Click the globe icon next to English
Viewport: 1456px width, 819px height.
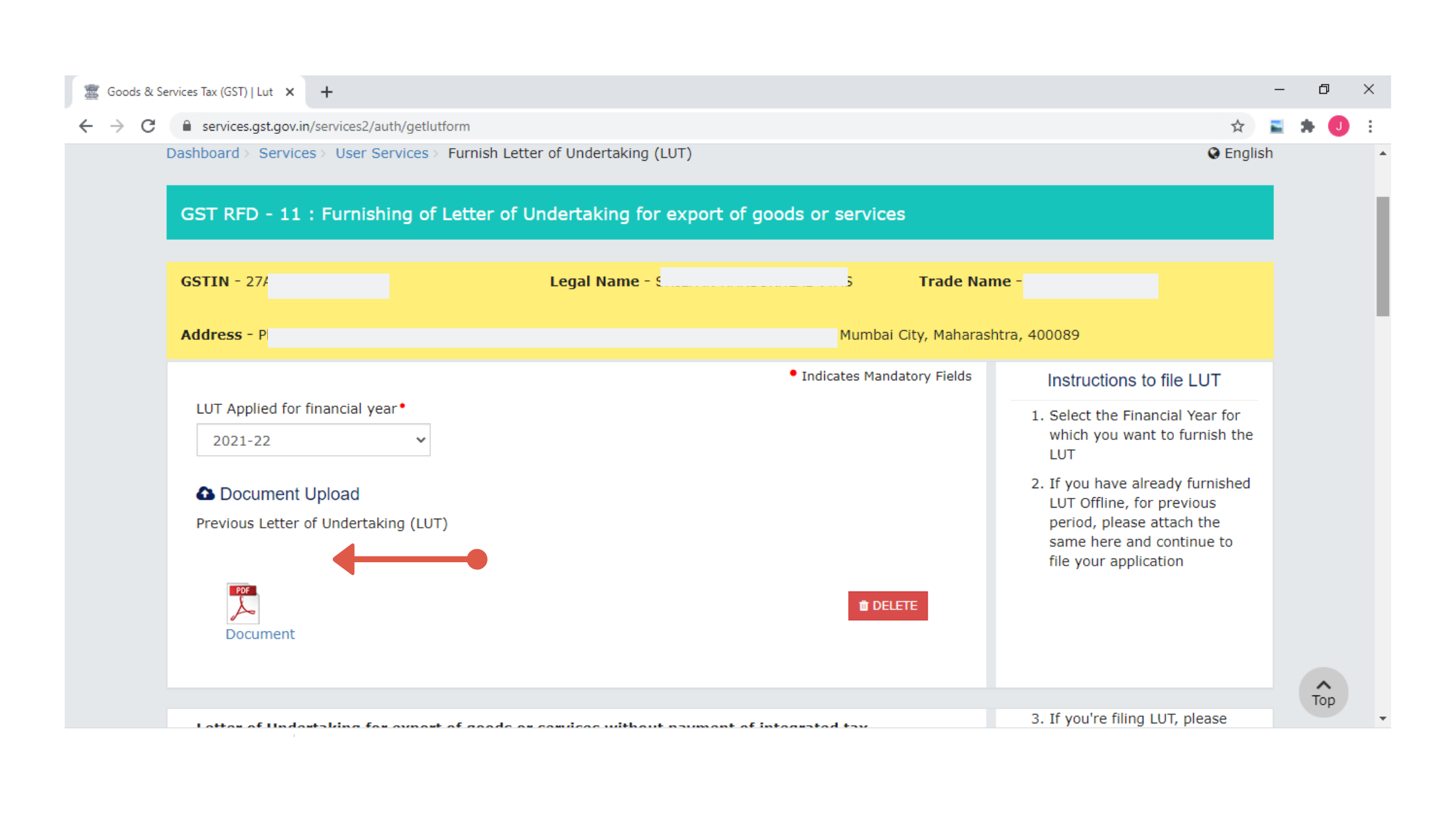[x=1214, y=153]
